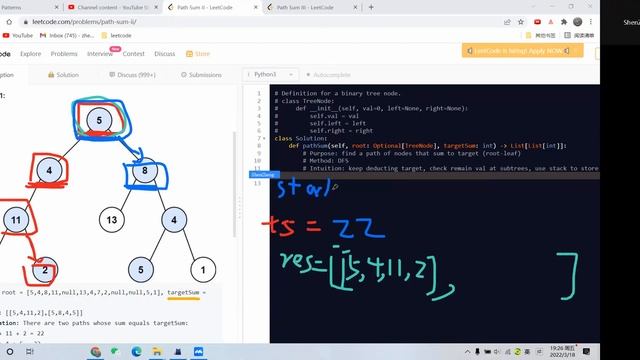The width and height of the screenshot is (640, 360).
Task: Click the share page icon in address bar
Action: [507, 22]
